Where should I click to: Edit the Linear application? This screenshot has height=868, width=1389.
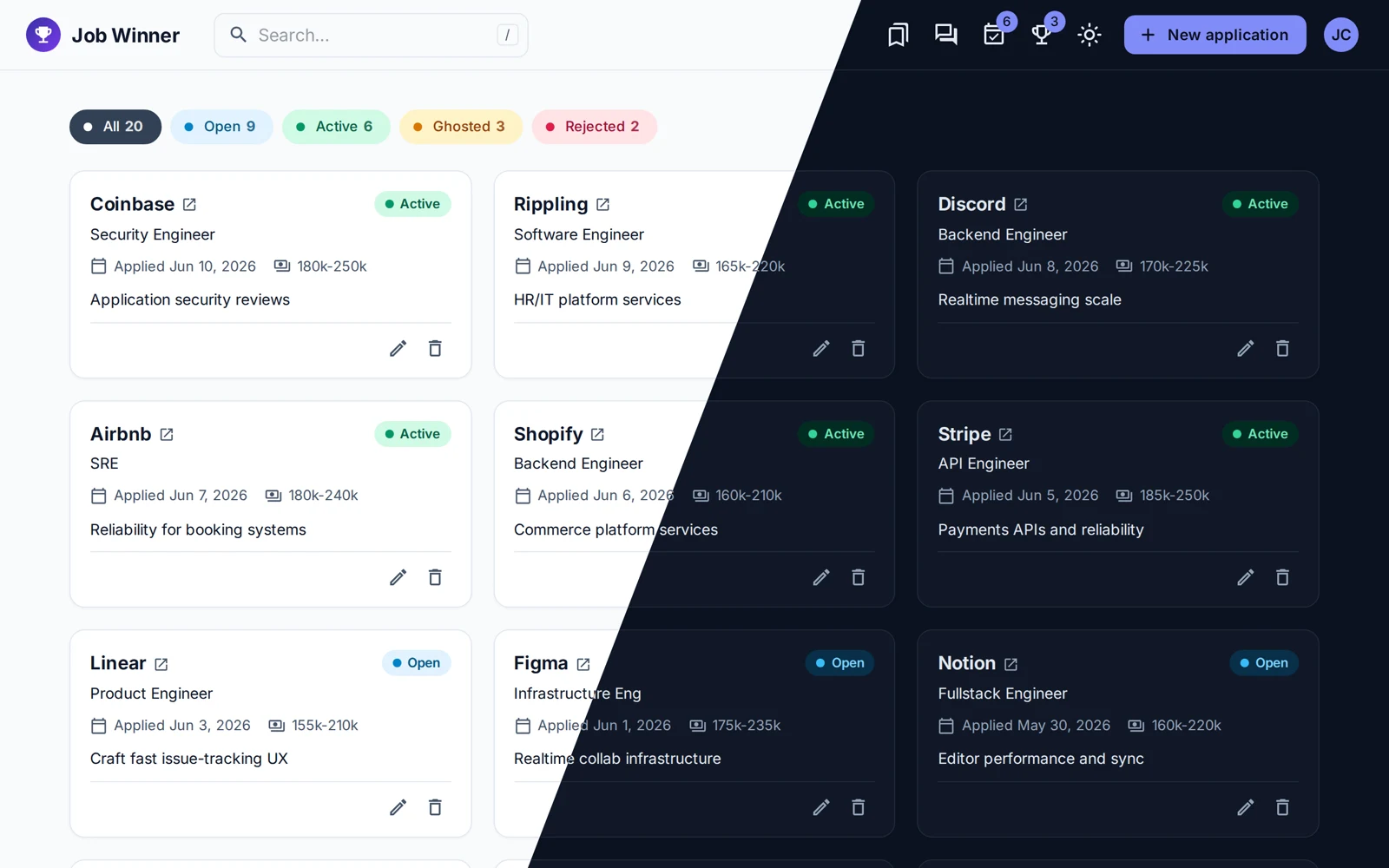click(398, 808)
